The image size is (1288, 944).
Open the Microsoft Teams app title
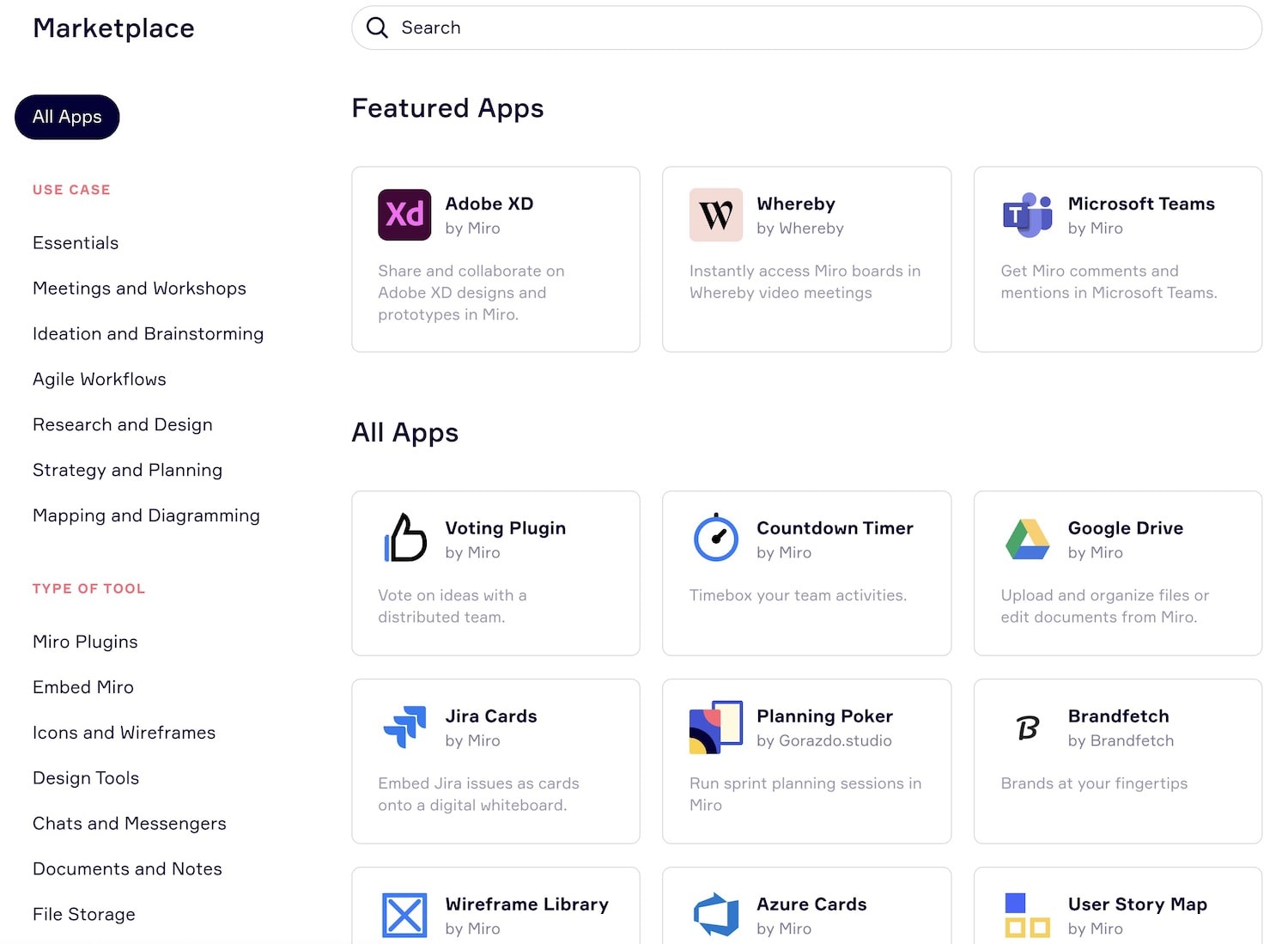pos(1141,204)
